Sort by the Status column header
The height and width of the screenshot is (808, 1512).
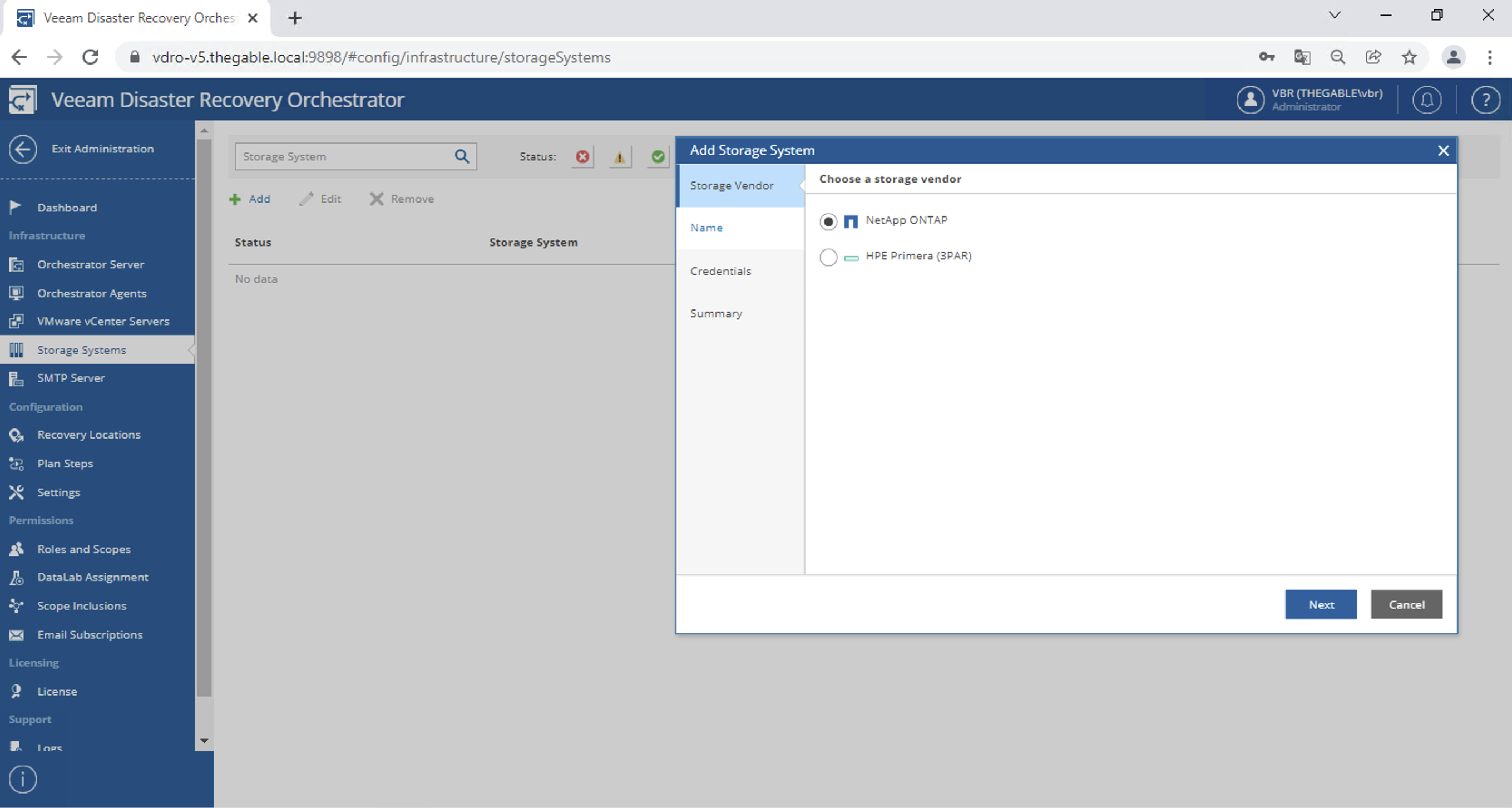(253, 243)
